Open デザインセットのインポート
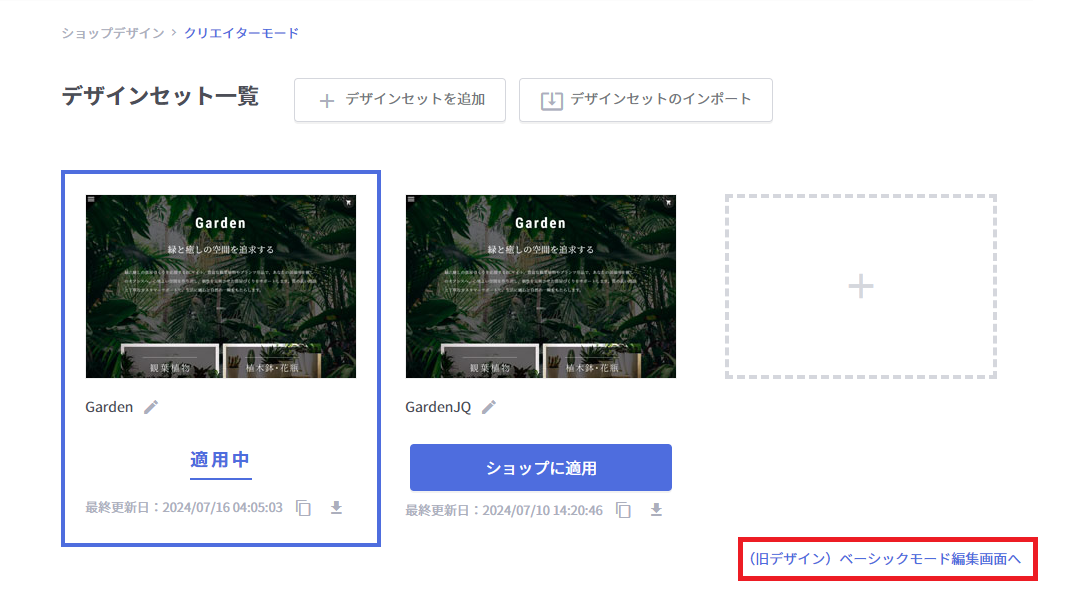This screenshot has height=594, width=1082. 645,100
